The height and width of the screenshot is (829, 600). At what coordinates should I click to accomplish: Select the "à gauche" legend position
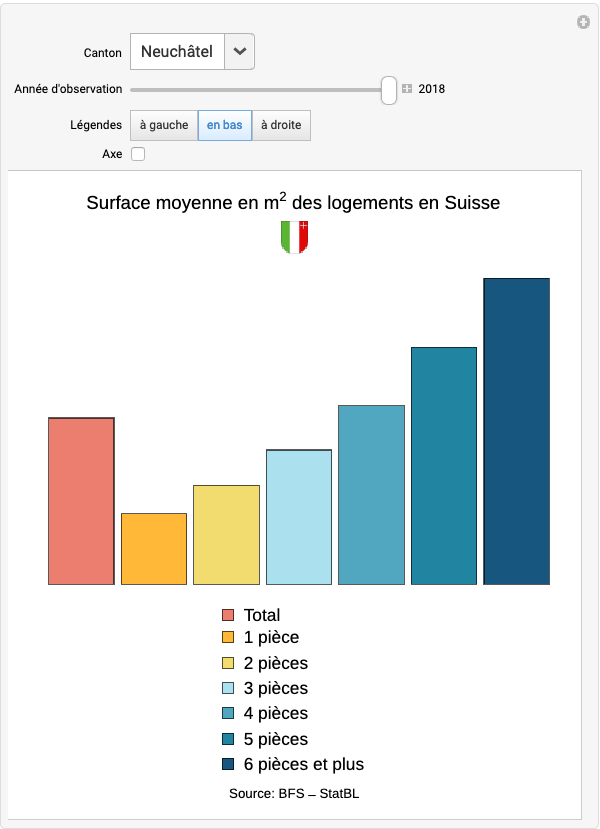click(164, 125)
